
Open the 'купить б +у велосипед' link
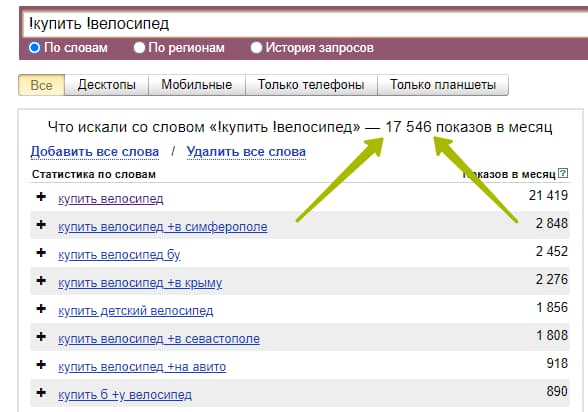point(125,395)
